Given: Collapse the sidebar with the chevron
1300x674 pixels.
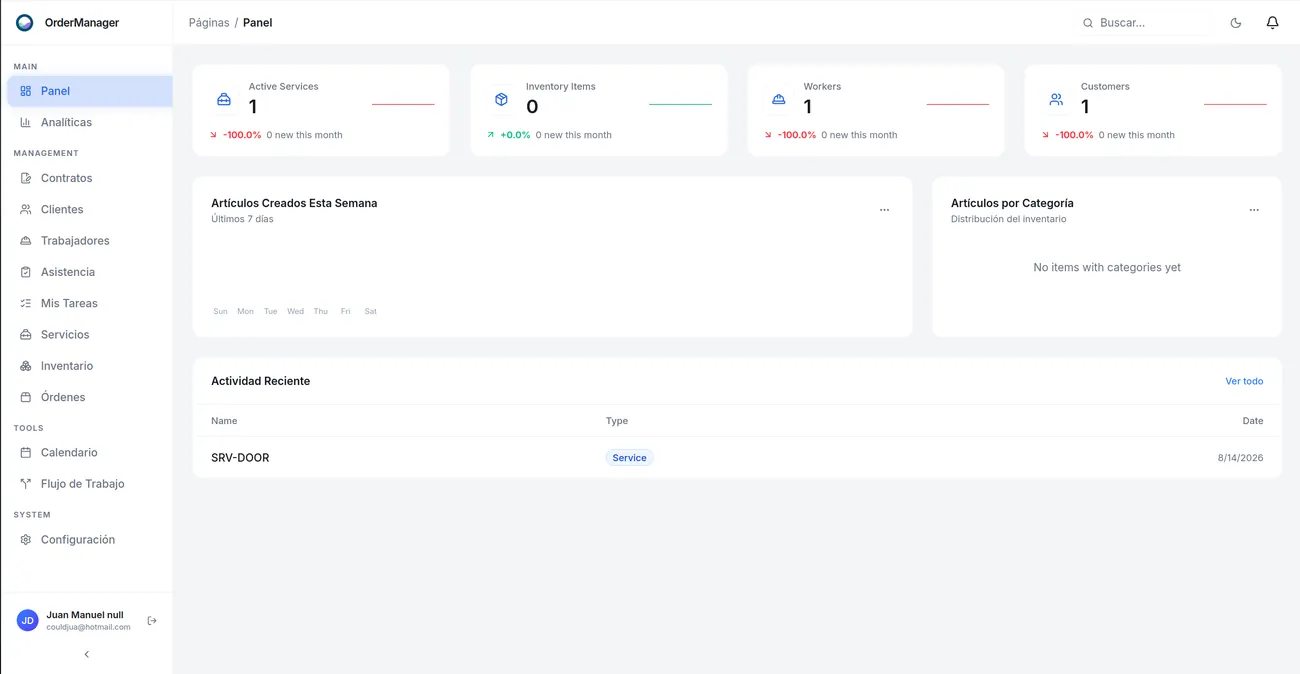Looking at the screenshot, I should tap(86, 654).
